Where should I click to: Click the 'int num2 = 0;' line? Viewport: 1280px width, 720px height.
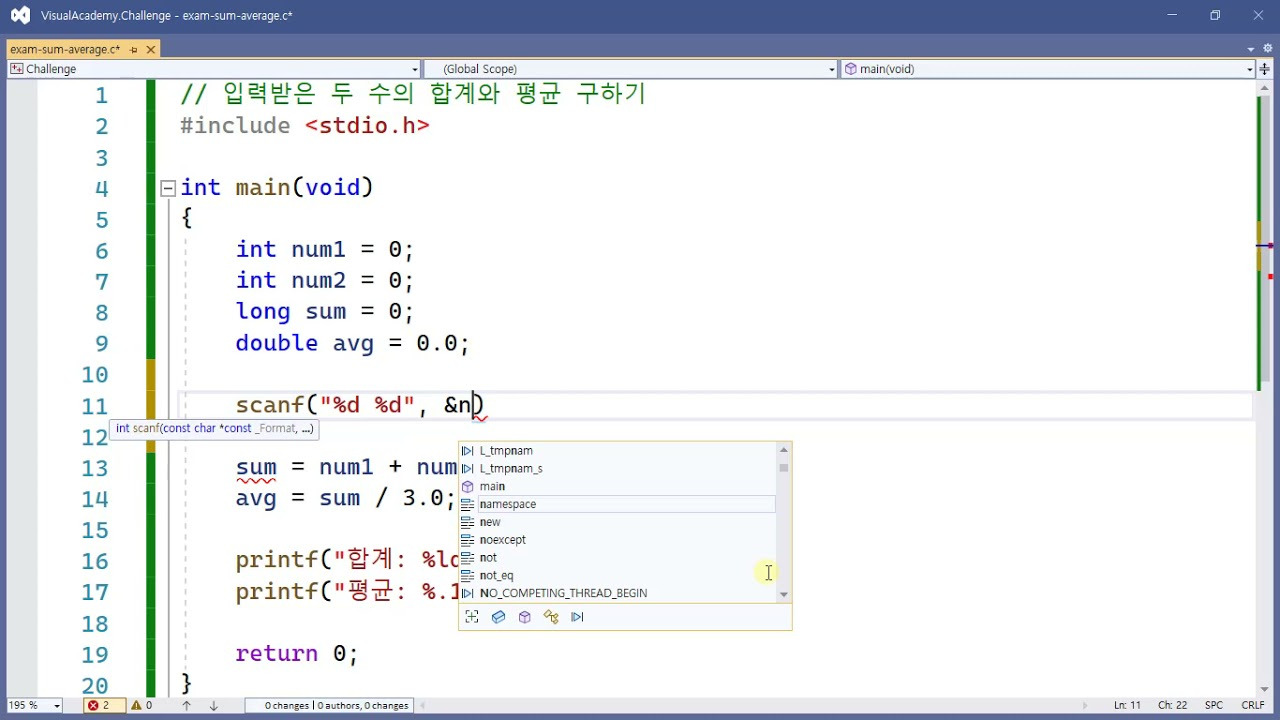[x=324, y=281]
